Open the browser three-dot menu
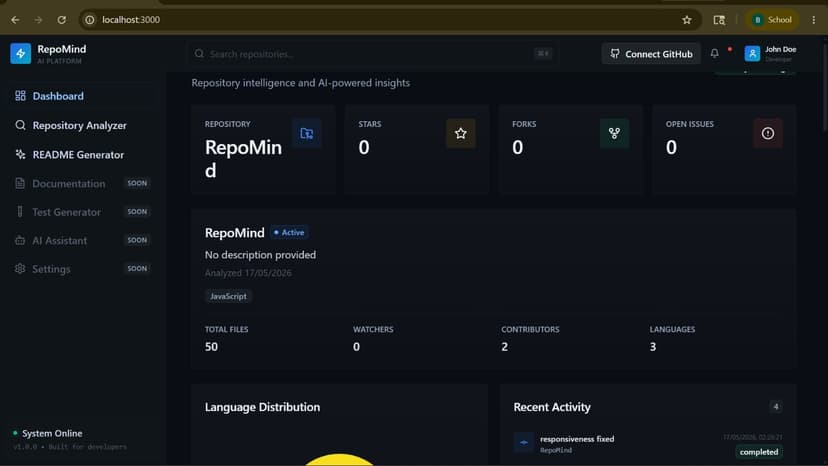Viewport: 828px width, 466px height. click(814, 20)
